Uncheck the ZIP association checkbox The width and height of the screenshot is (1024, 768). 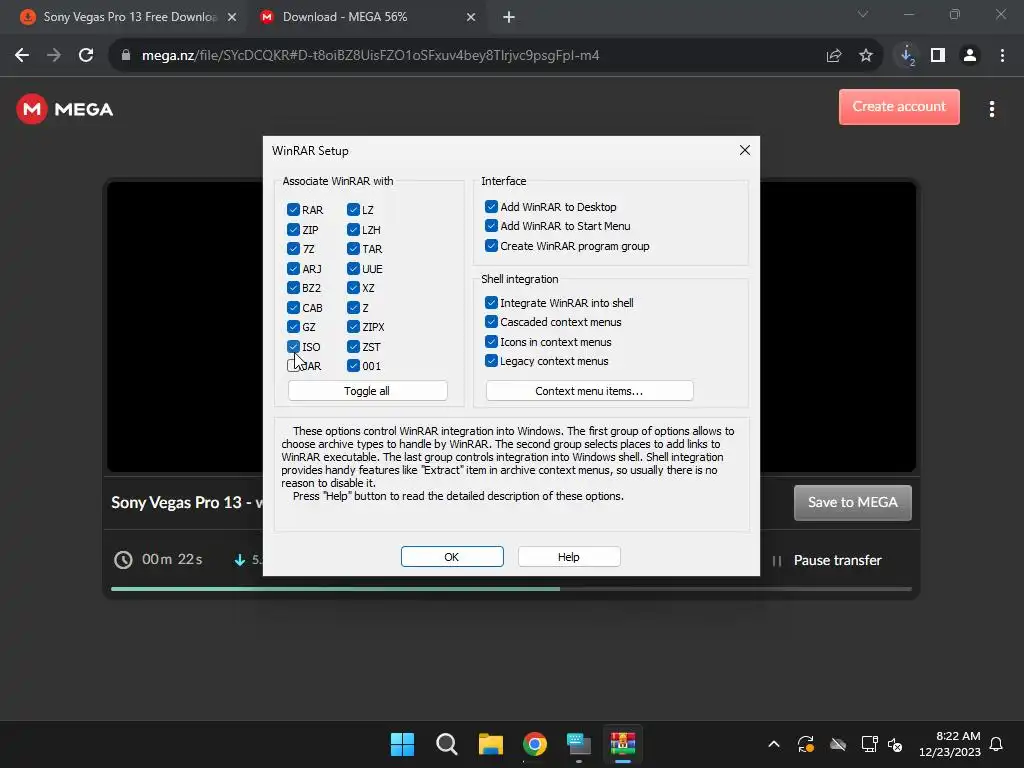(293, 229)
